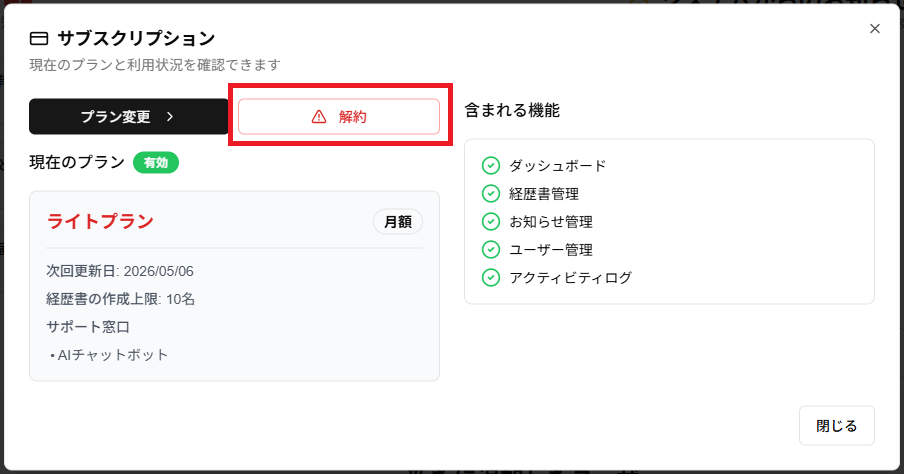Image resolution: width=904 pixels, height=474 pixels.
Task: Click the プラン変更 button
Action: point(129,116)
